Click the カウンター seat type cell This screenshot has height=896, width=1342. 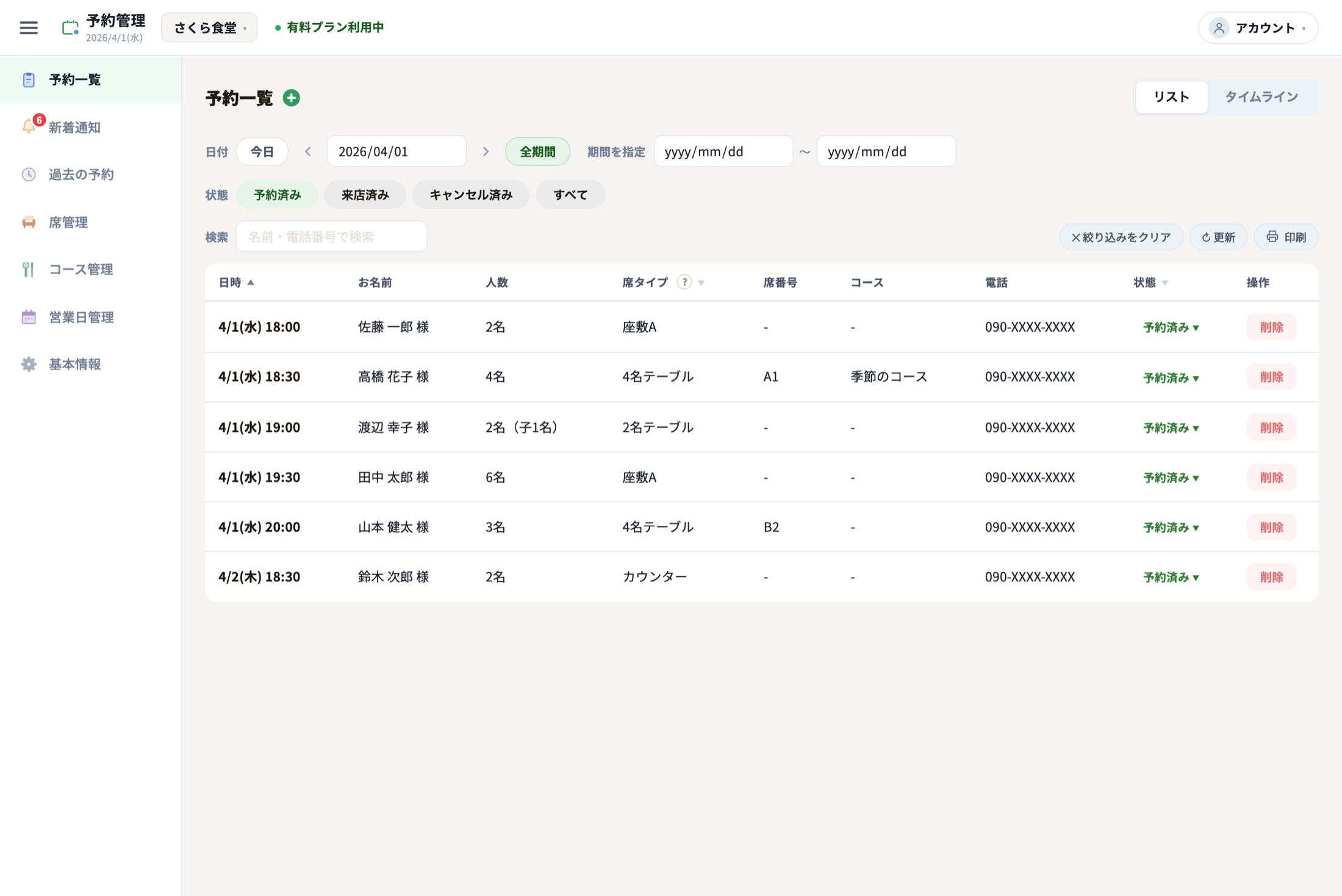pos(655,577)
